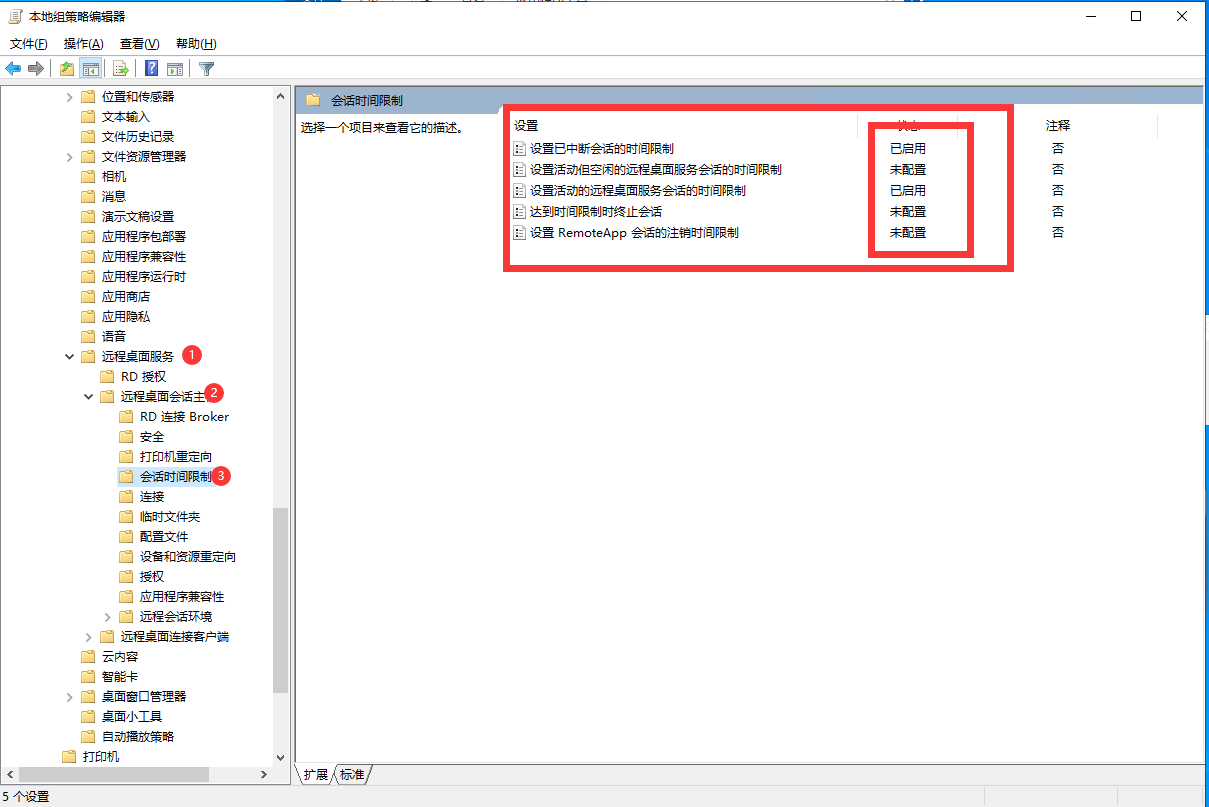Select the 设置已中断会话的时间限制 policy setting
Viewport: 1209px width, 807px height.
coord(601,149)
